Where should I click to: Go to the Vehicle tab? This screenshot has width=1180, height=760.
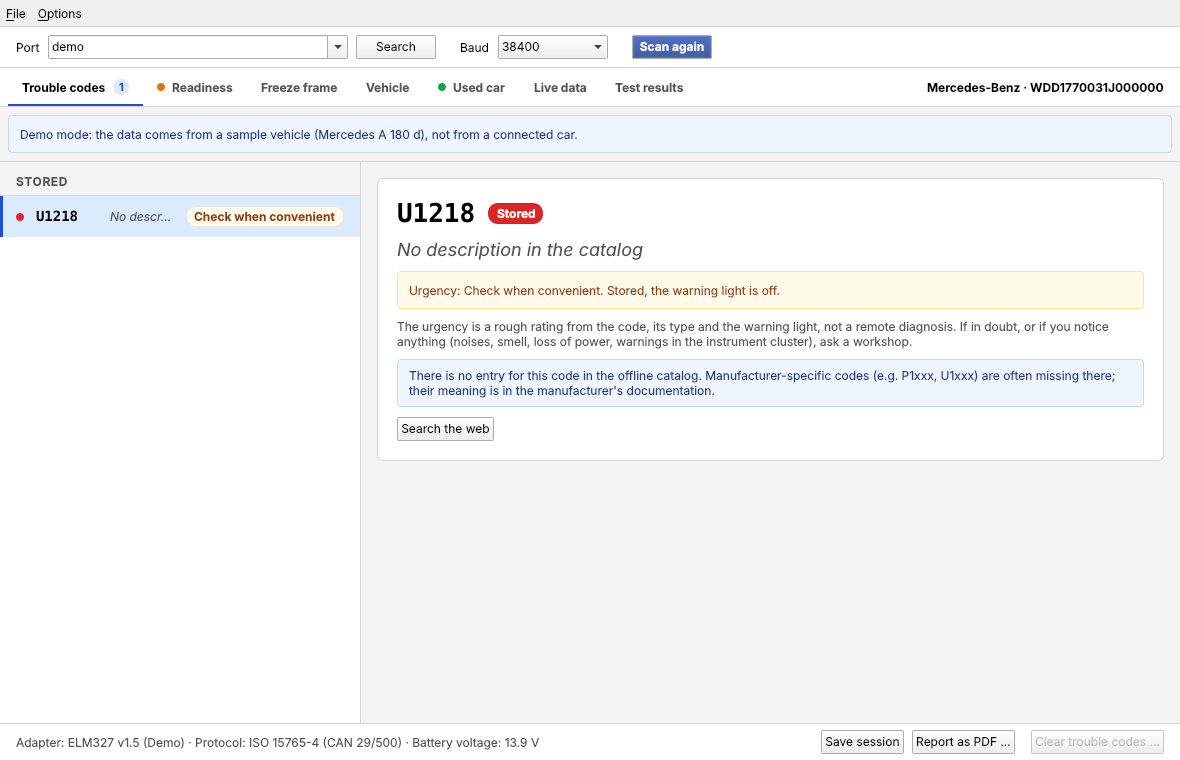[x=388, y=87]
